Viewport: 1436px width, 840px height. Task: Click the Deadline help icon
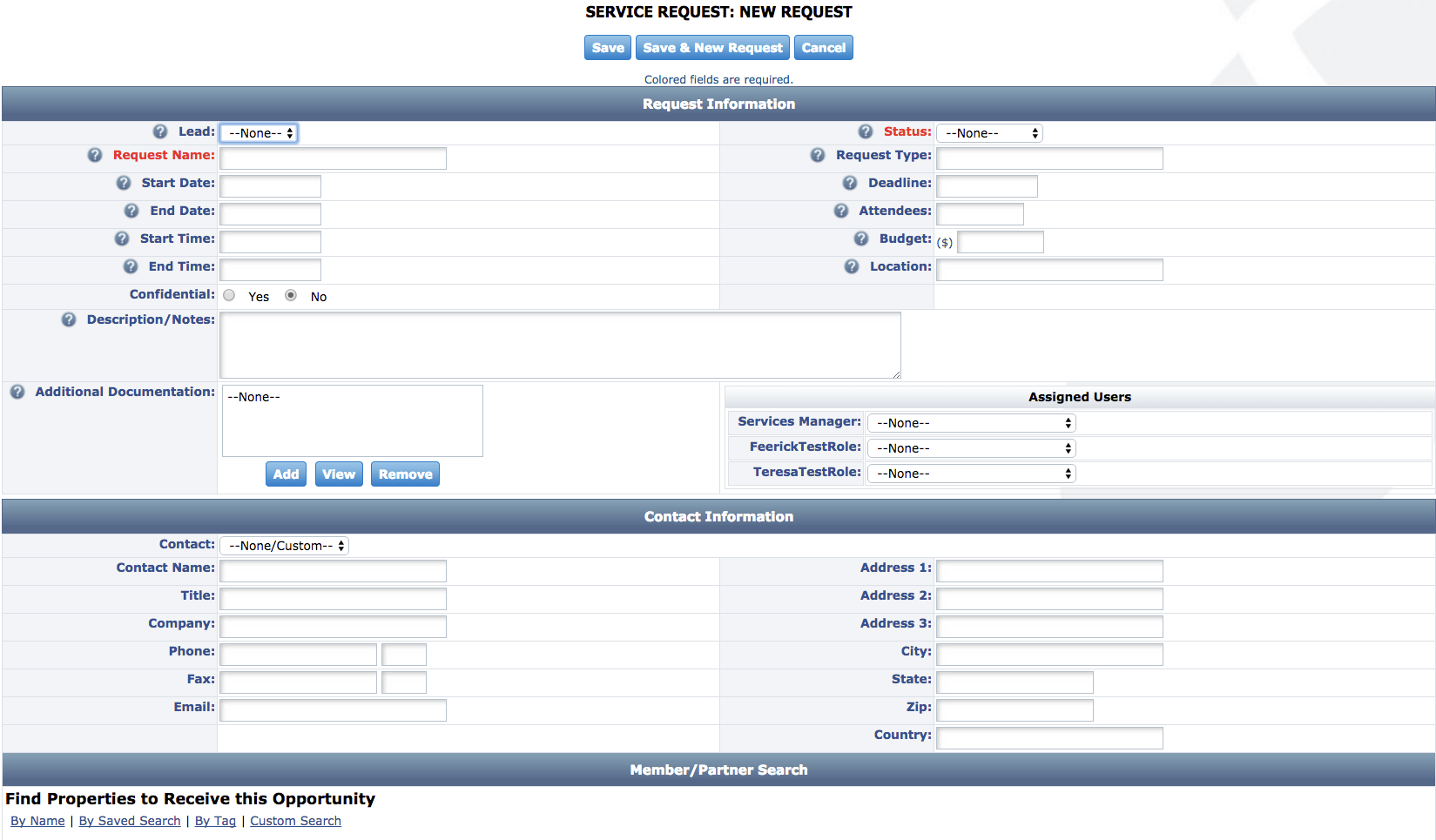pos(850,183)
